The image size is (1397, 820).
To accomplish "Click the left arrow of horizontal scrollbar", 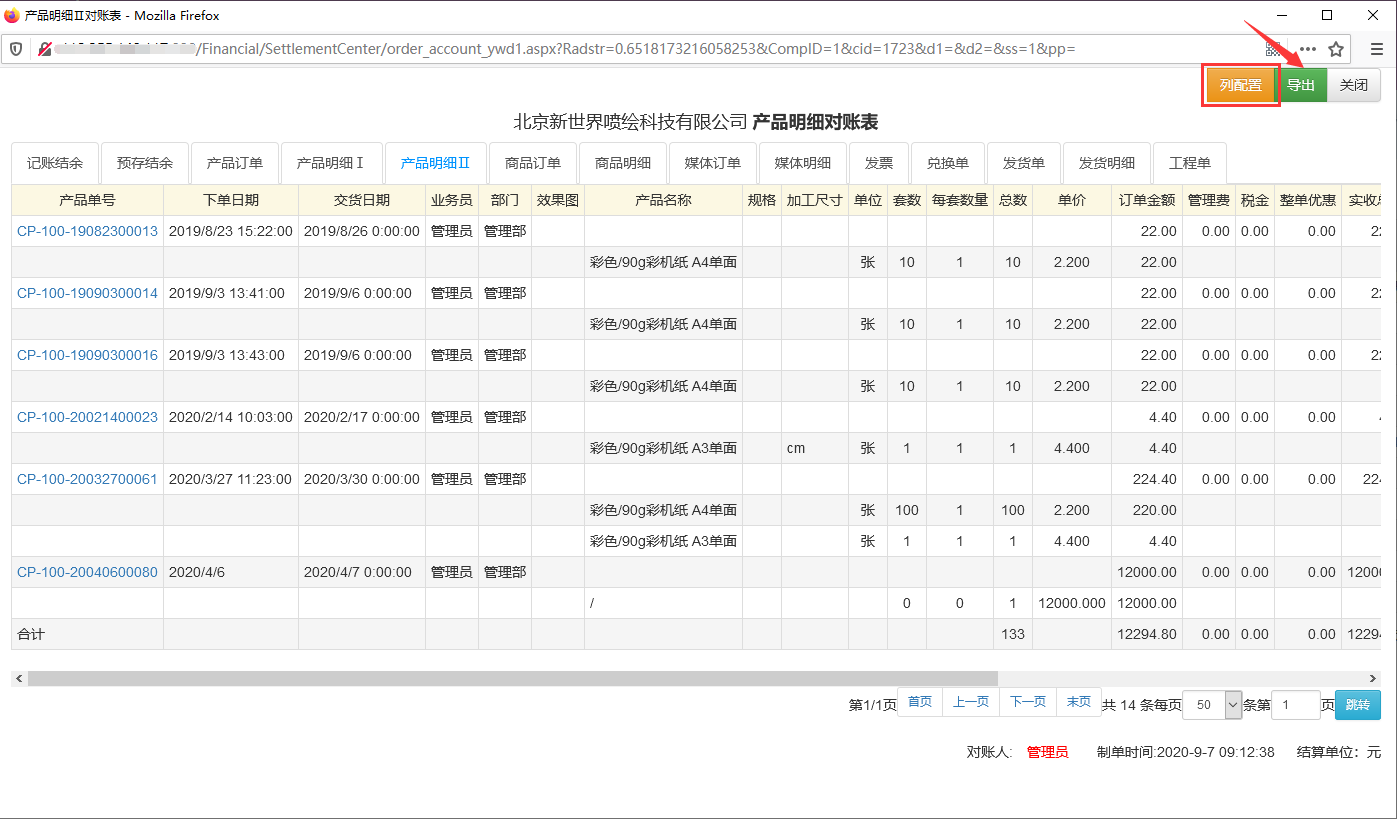I will (x=18, y=678).
